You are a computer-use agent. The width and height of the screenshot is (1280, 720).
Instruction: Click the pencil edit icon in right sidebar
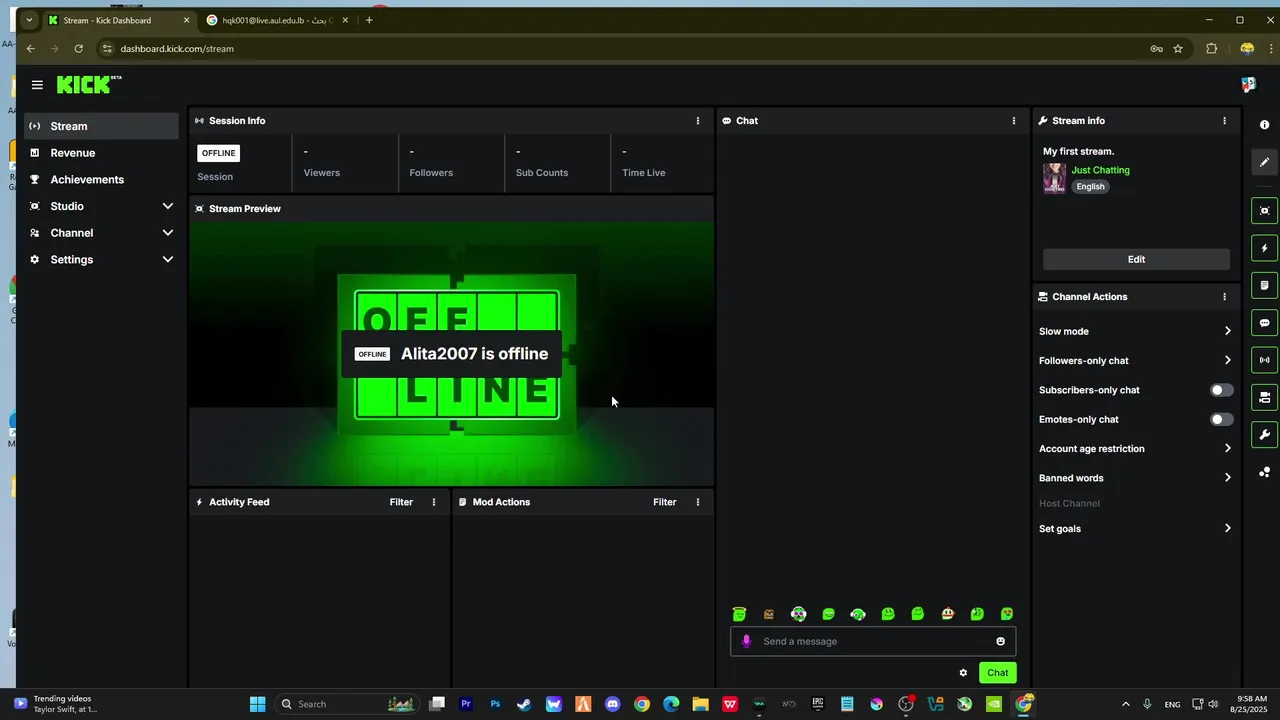pos(1264,162)
